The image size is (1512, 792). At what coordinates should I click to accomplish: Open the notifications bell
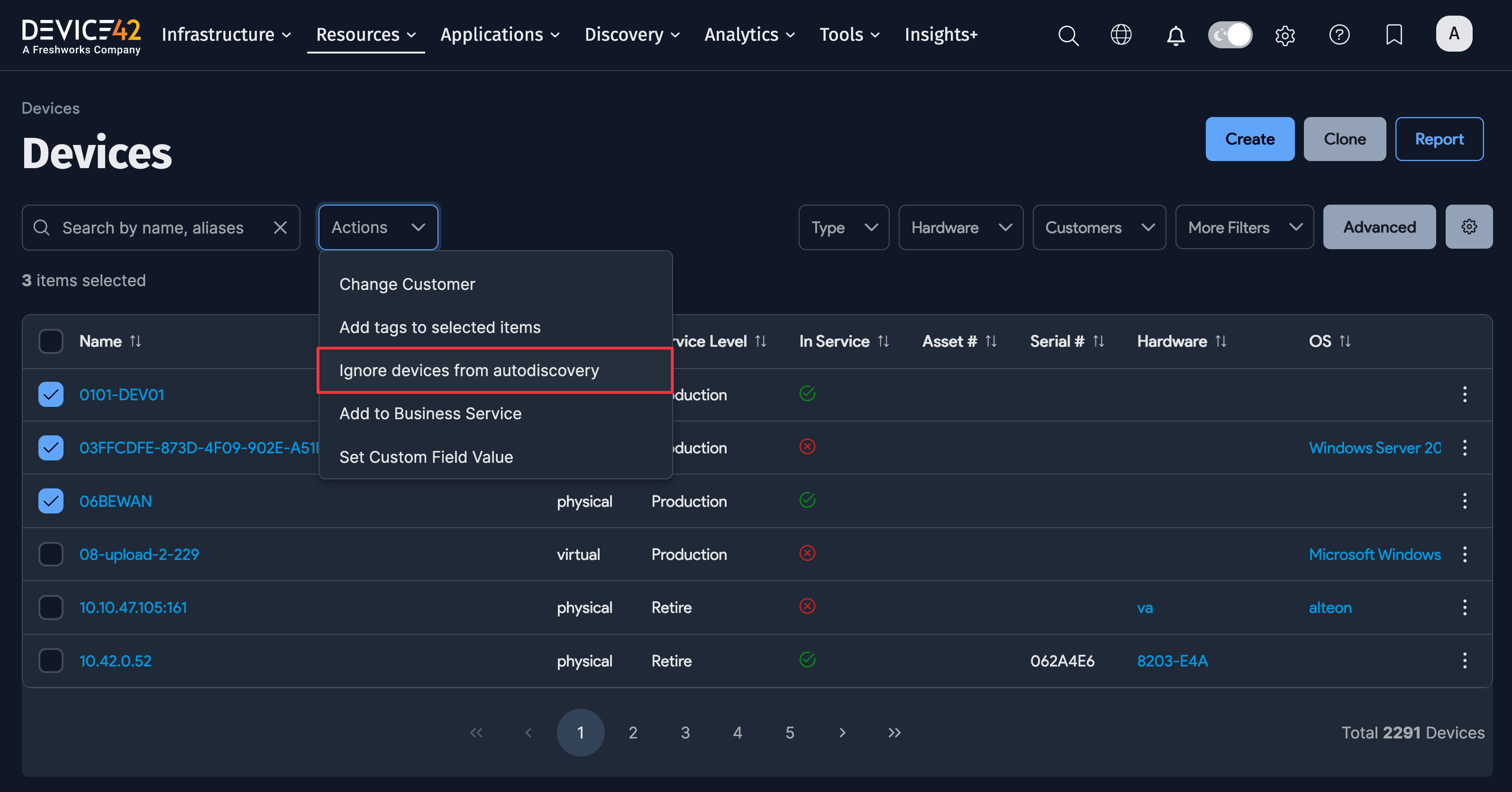pos(1175,35)
